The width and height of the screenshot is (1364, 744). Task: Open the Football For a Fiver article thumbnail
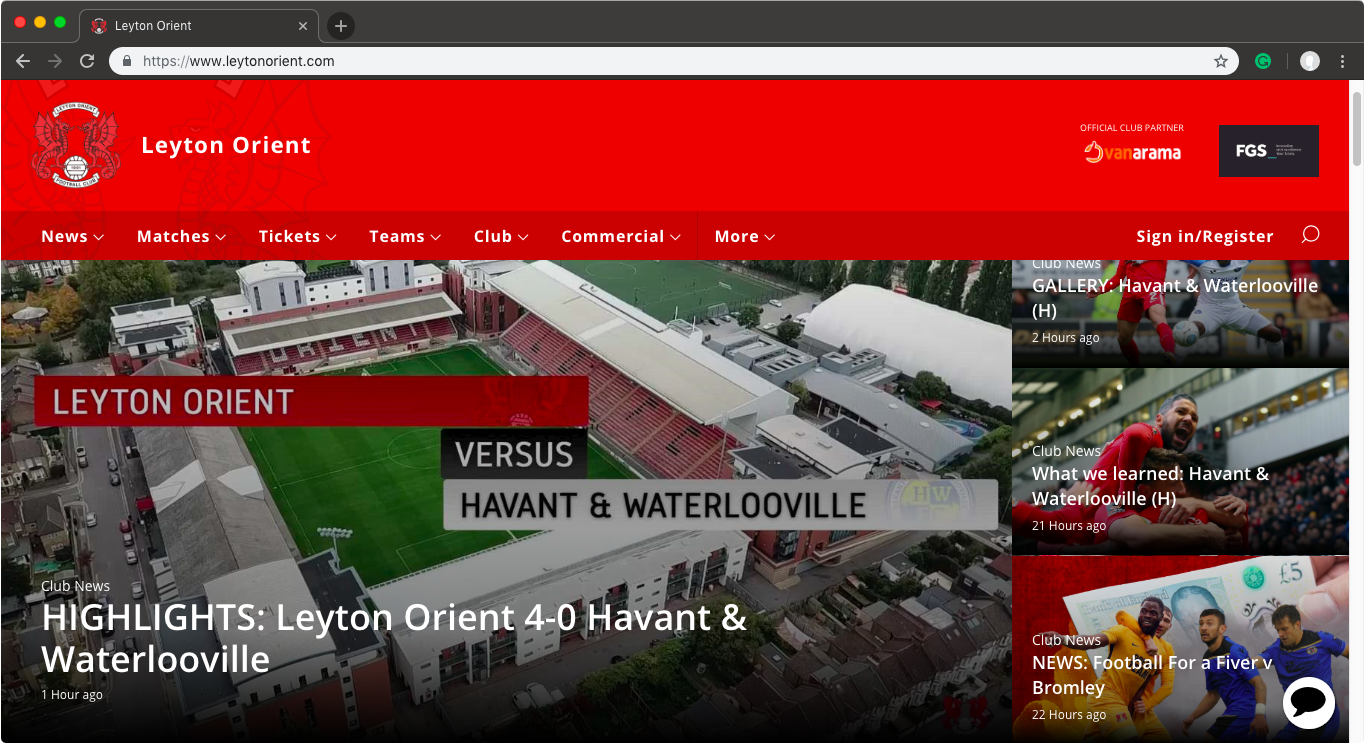(1180, 648)
